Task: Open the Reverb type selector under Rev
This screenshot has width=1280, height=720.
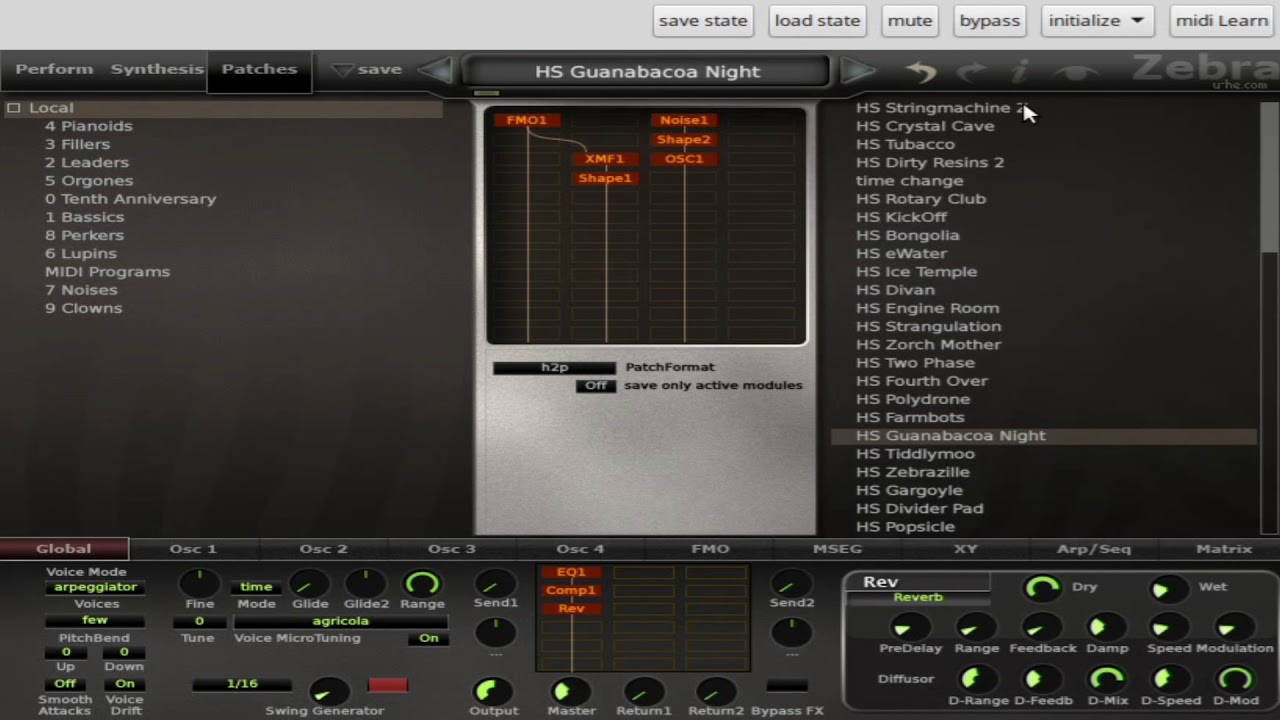Action: [x=918, y=597]
